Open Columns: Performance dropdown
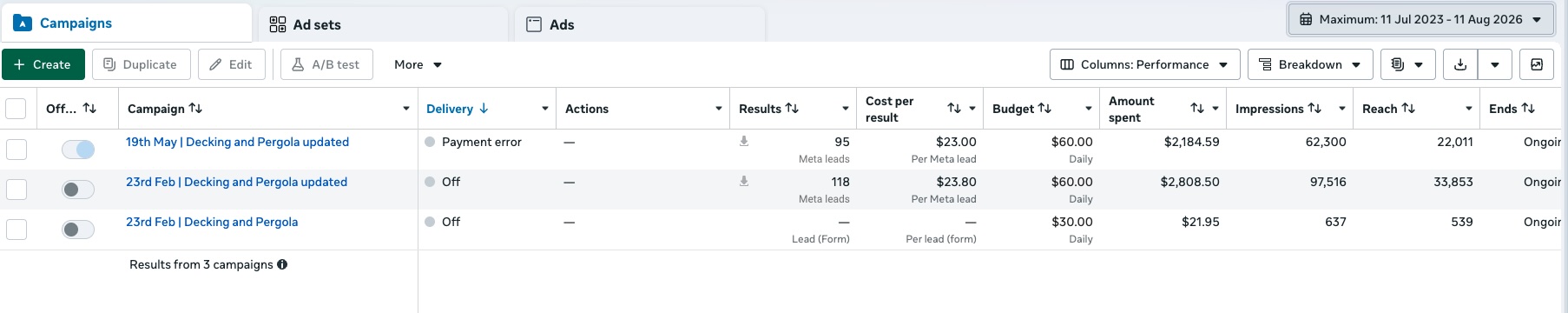This screenshot has height=313, width=1568. click(1144, 64)
